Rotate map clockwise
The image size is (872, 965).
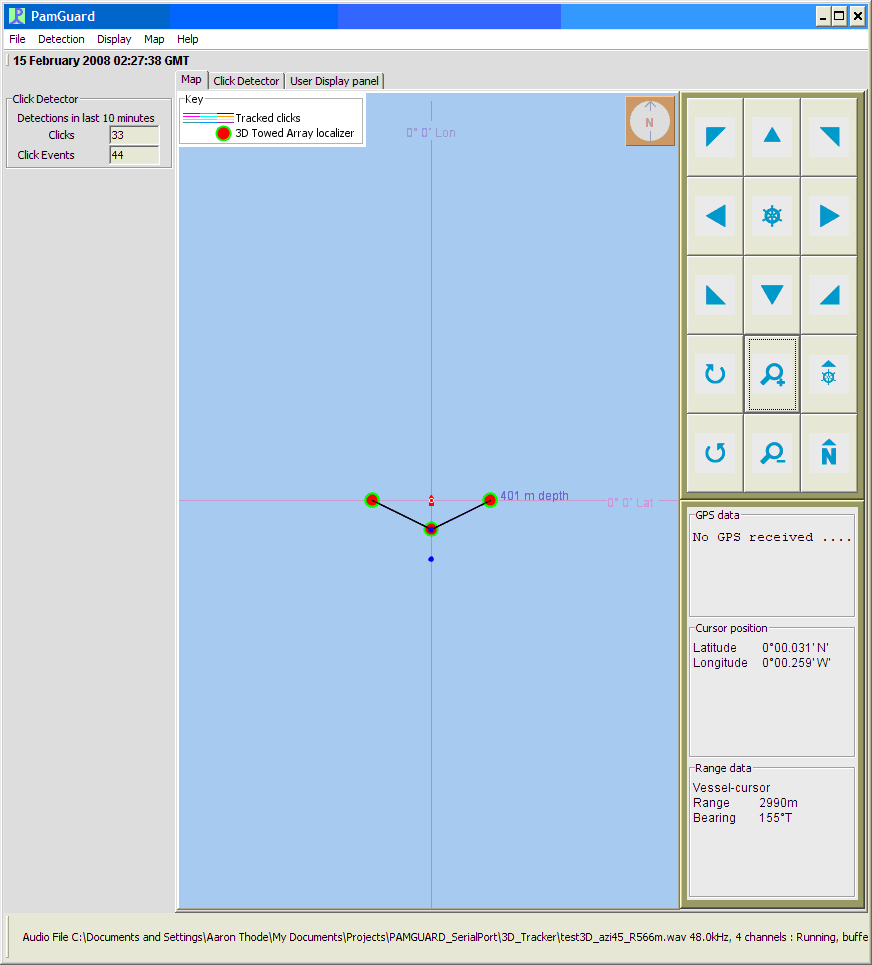tap(714, 374)
